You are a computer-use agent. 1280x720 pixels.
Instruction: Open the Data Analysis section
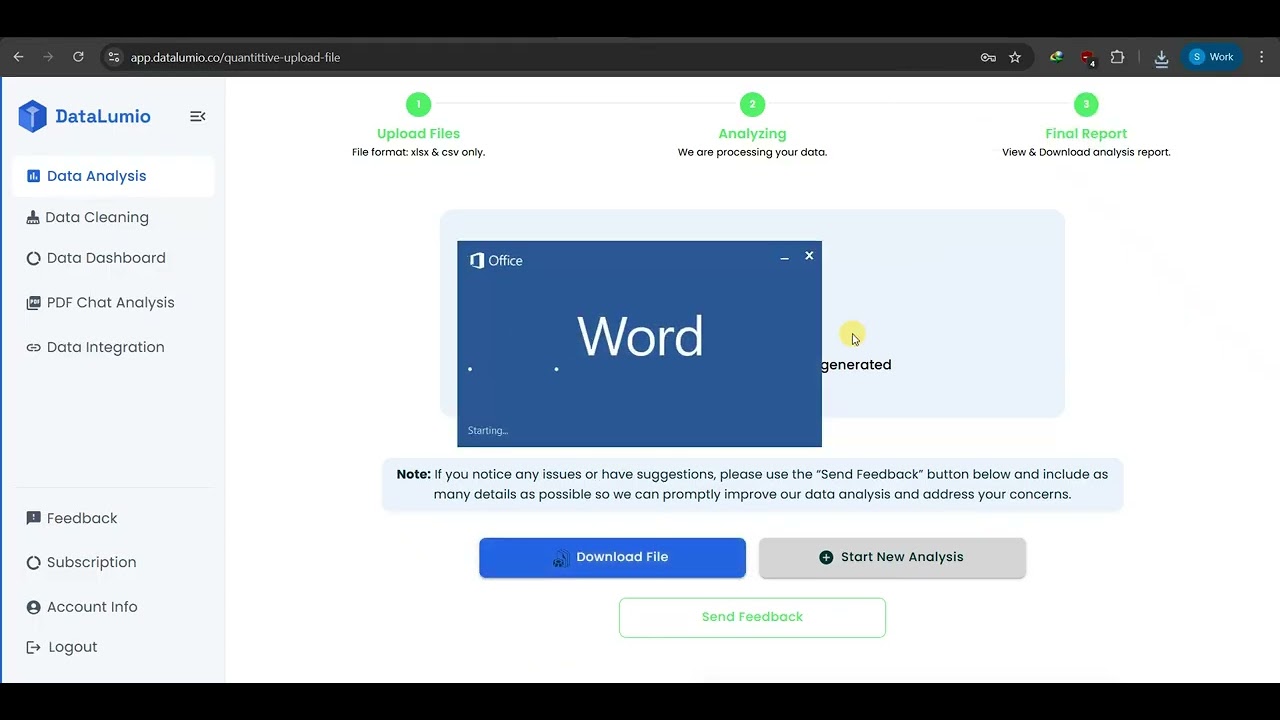point(113,176)
